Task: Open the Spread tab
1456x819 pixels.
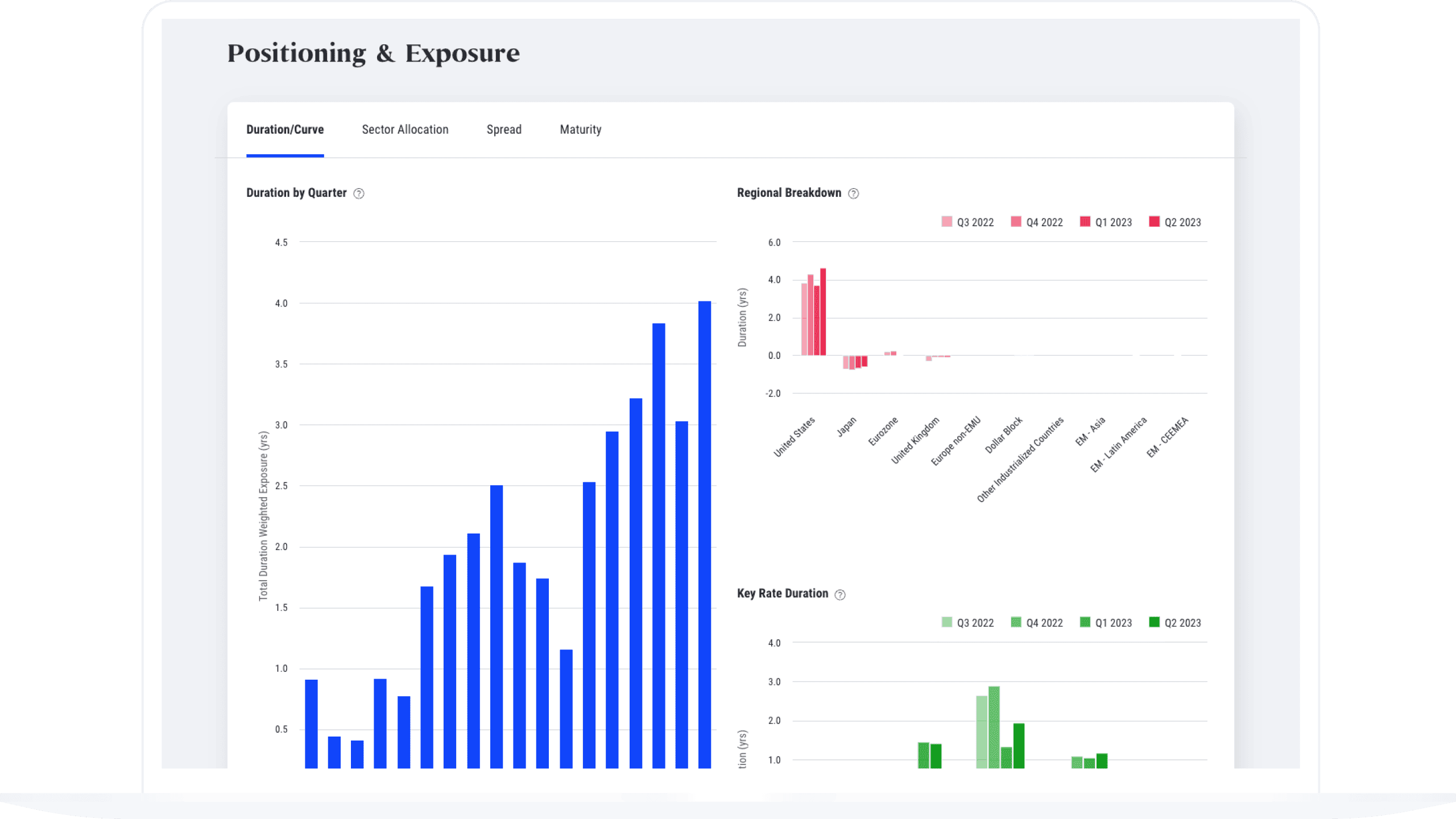Action: click(504, 130)
